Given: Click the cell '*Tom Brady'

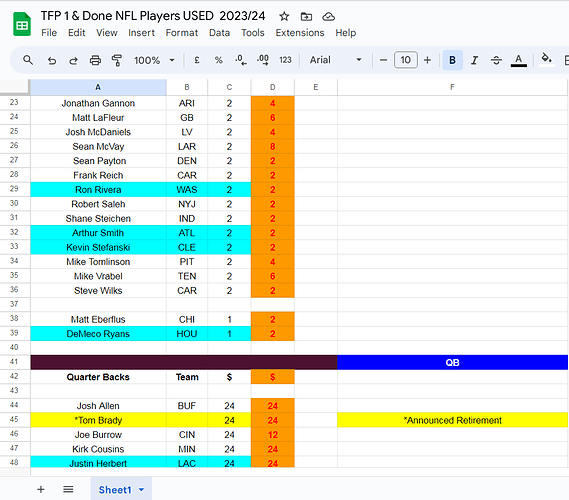Looking at the screenshot, I should [x=98, y=420].
